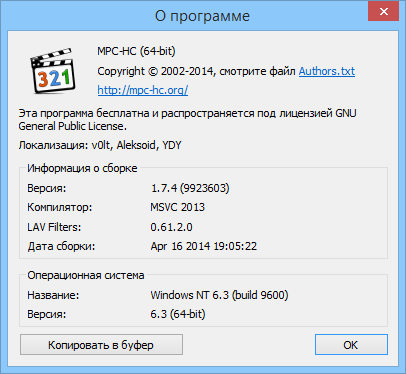Click the compiler value MSVC 2013
Screen dimensions: 406x374
click(x=177, y=207)
